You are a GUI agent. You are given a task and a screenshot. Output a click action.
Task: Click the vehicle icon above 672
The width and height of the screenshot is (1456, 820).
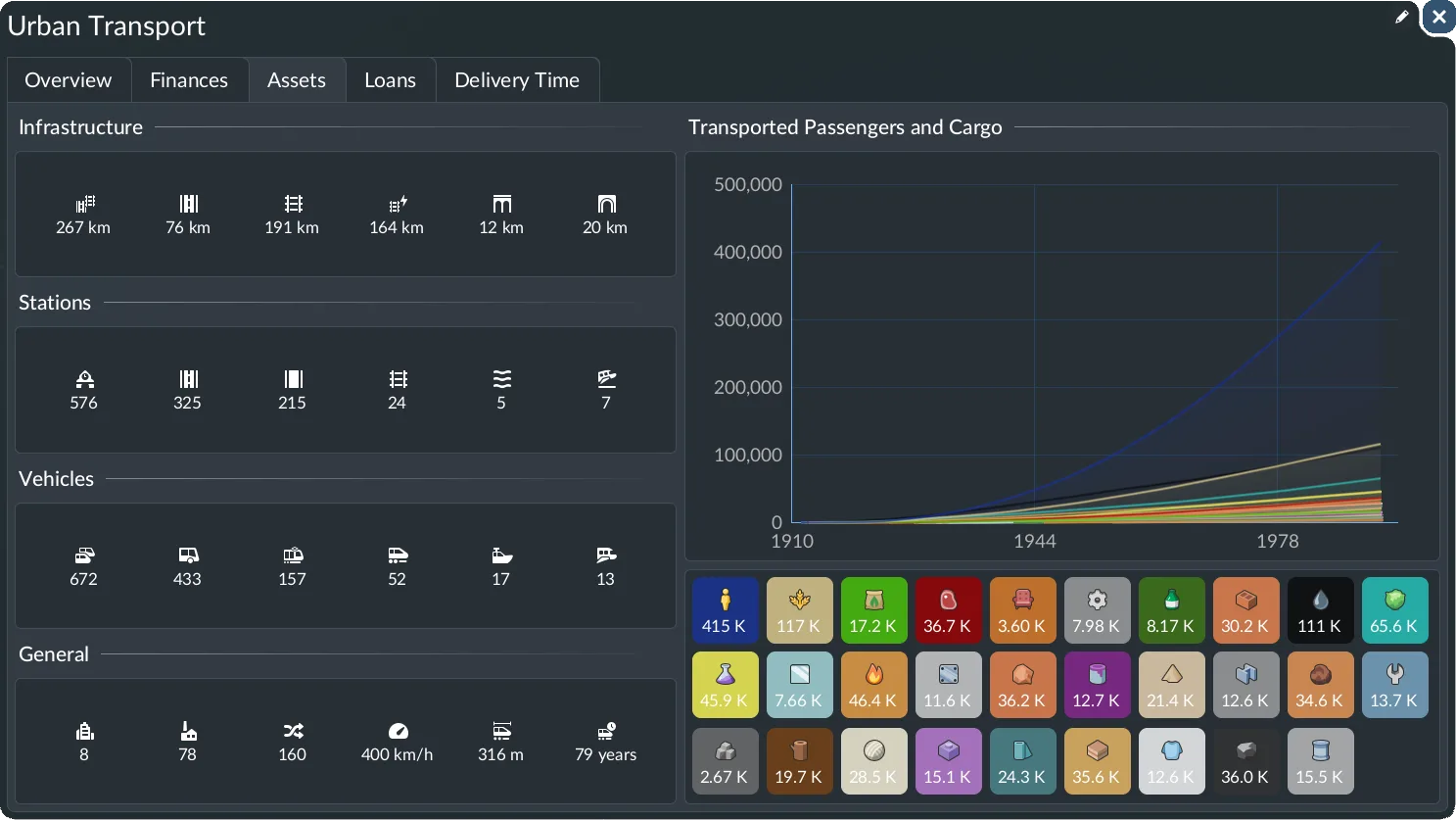[x=84, y=555]
